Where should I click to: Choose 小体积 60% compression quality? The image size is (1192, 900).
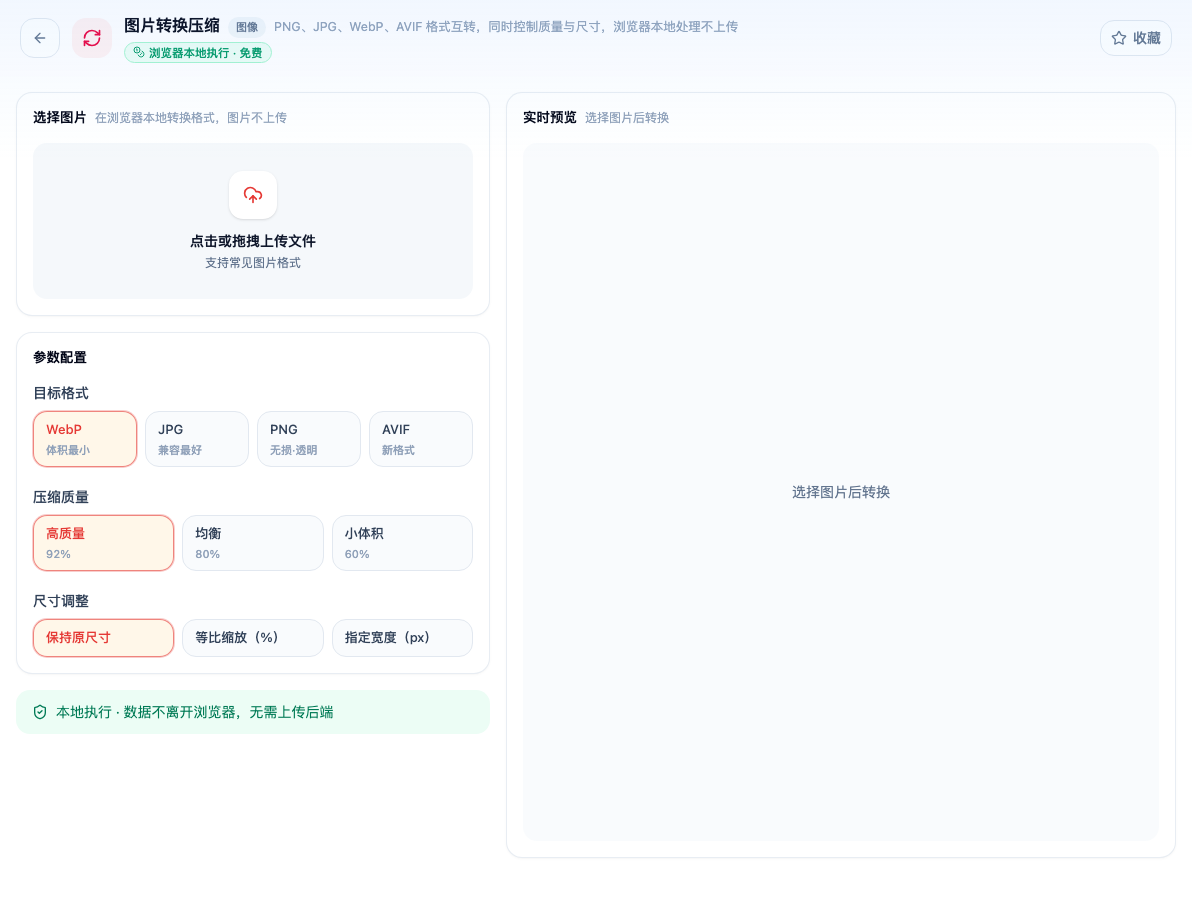(403, 543)
